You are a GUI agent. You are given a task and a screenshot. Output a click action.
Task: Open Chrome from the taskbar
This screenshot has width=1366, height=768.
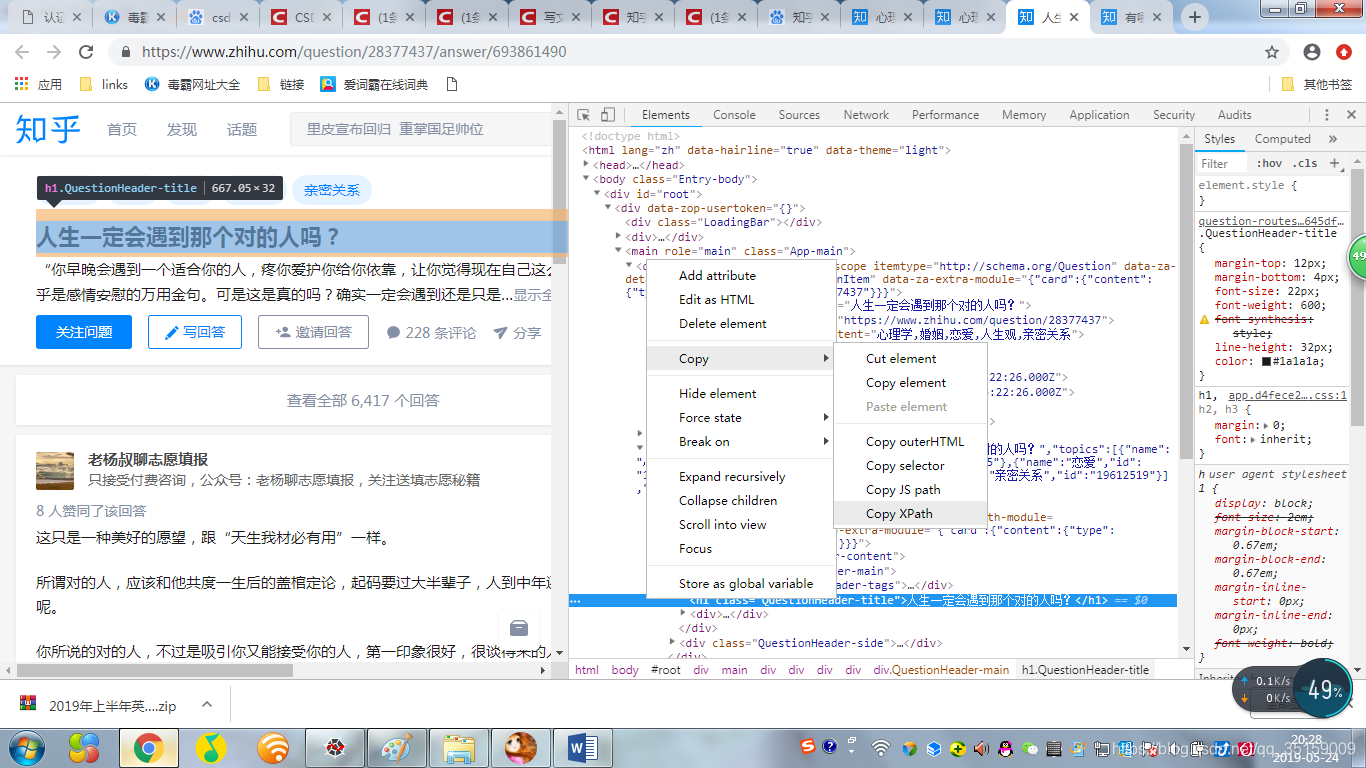click(149, 747)
